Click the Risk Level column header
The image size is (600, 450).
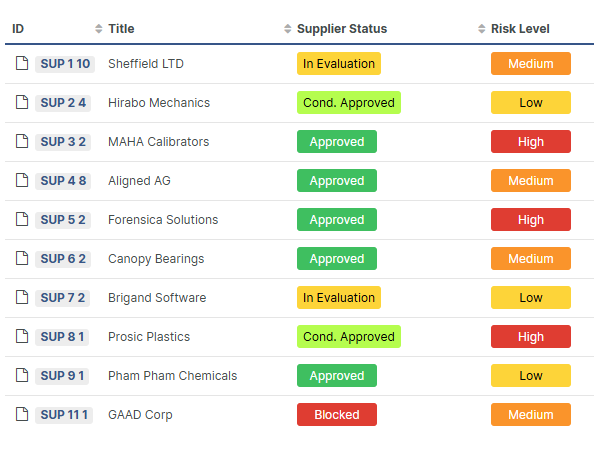point(520,29)
